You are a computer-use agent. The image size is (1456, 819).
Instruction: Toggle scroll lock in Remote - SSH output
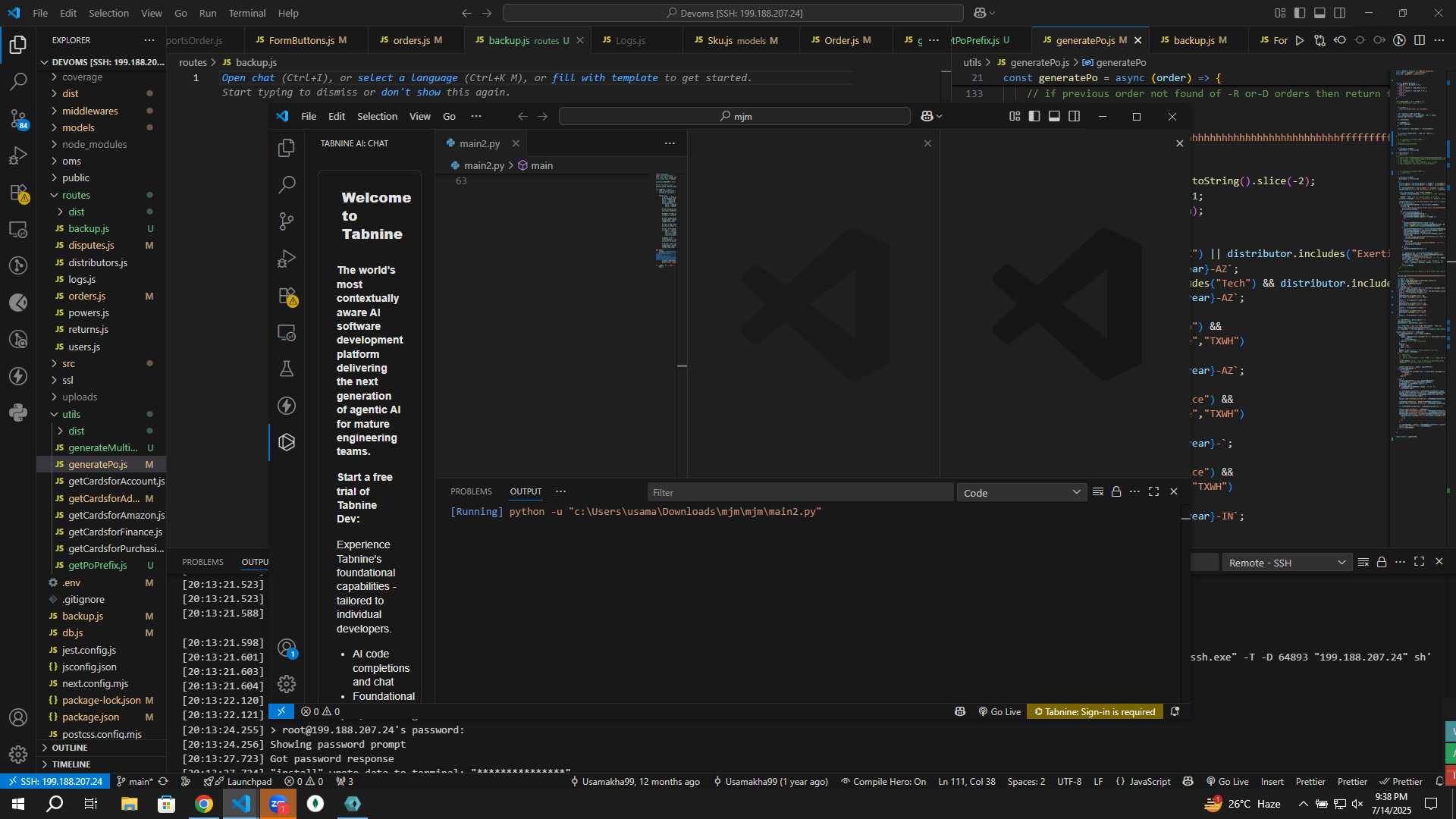1382,562
